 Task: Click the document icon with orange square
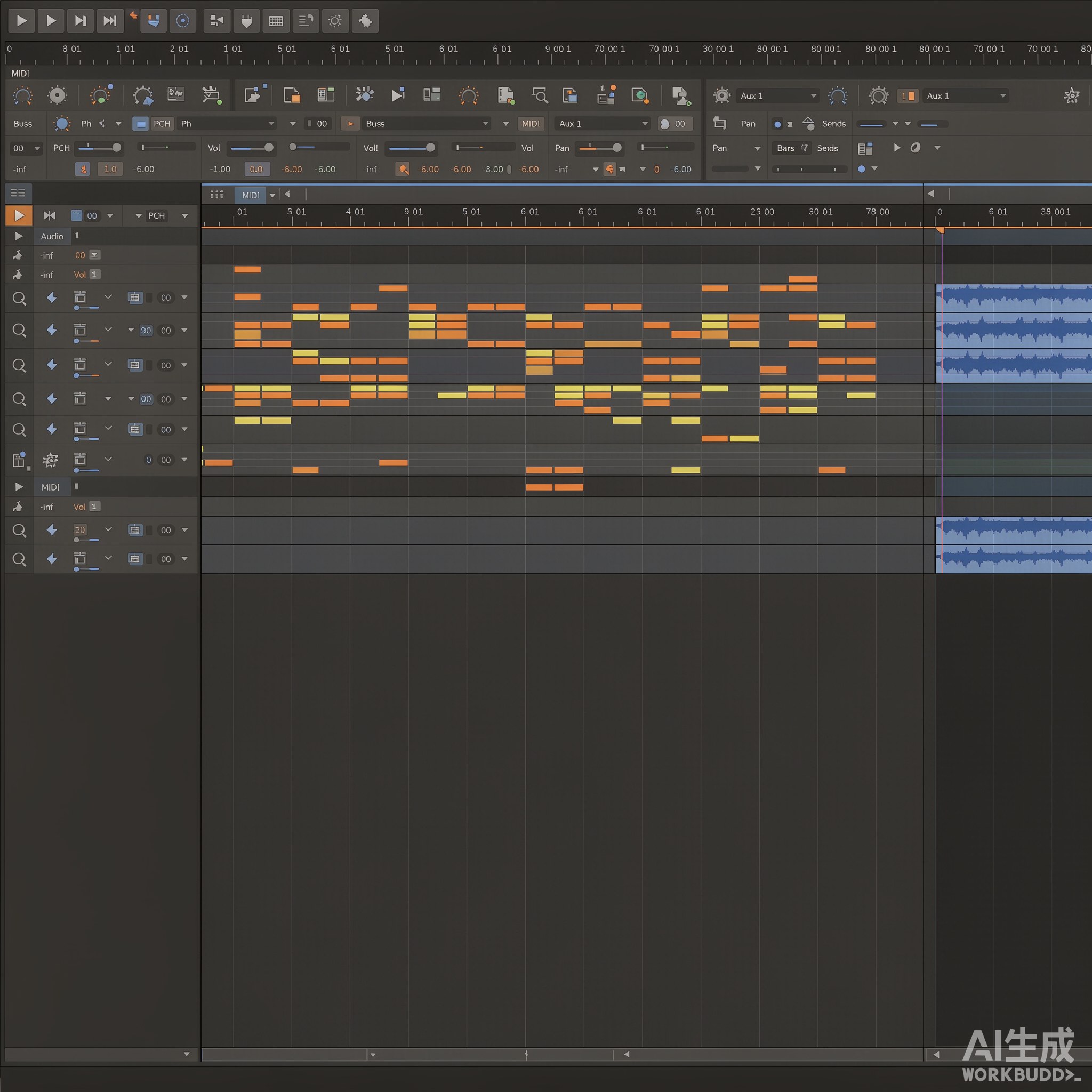coord(291,95)
